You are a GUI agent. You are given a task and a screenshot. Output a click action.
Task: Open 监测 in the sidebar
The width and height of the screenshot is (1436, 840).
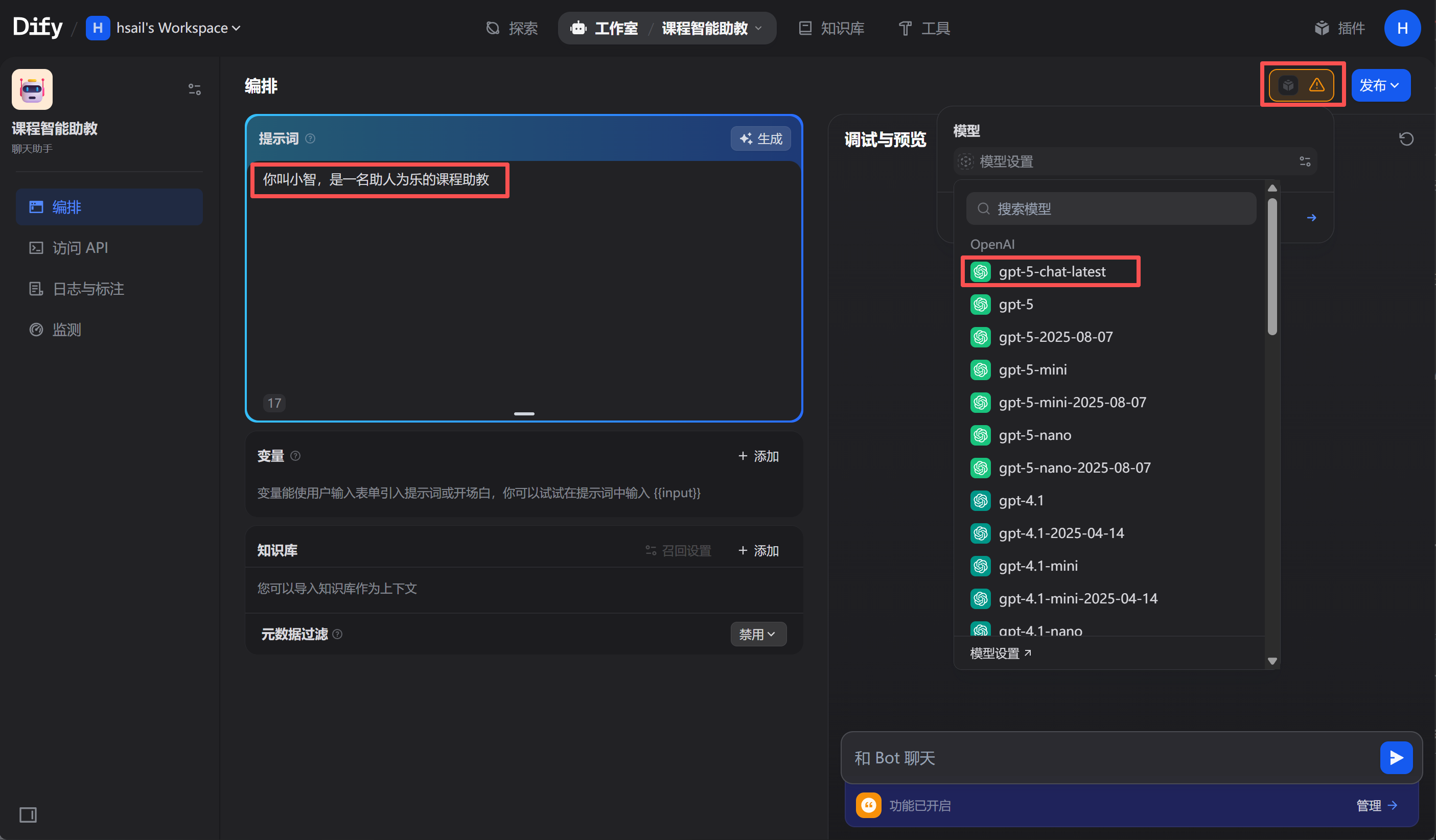109,330
